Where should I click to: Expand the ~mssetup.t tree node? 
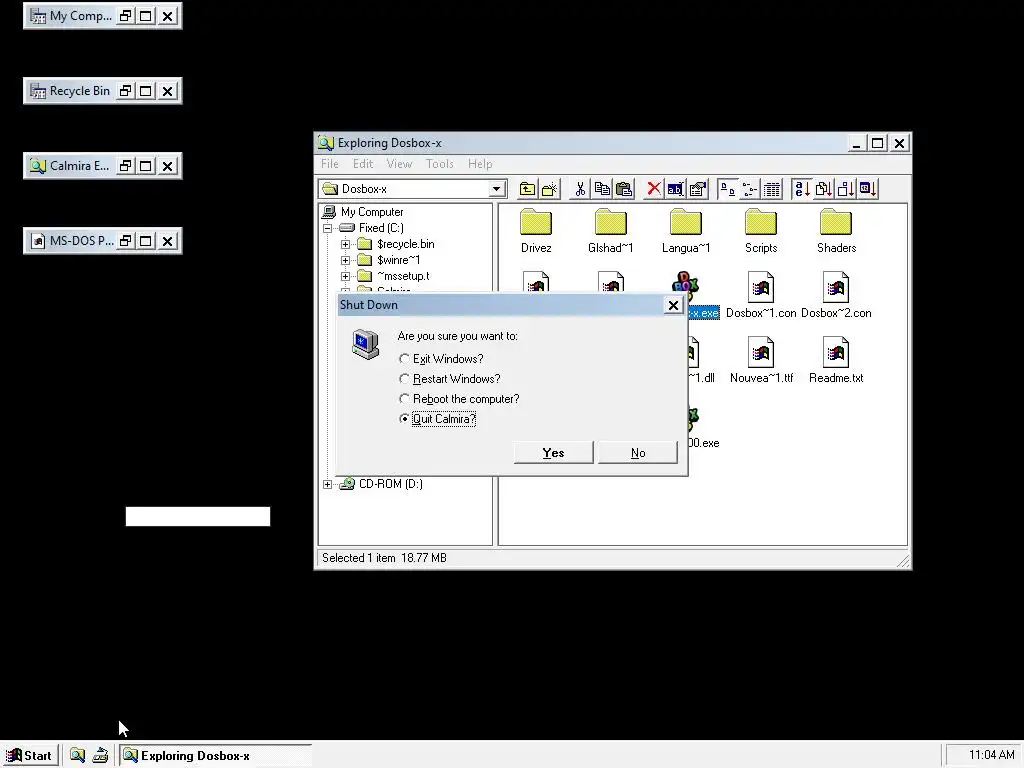[x=345, y=276]
